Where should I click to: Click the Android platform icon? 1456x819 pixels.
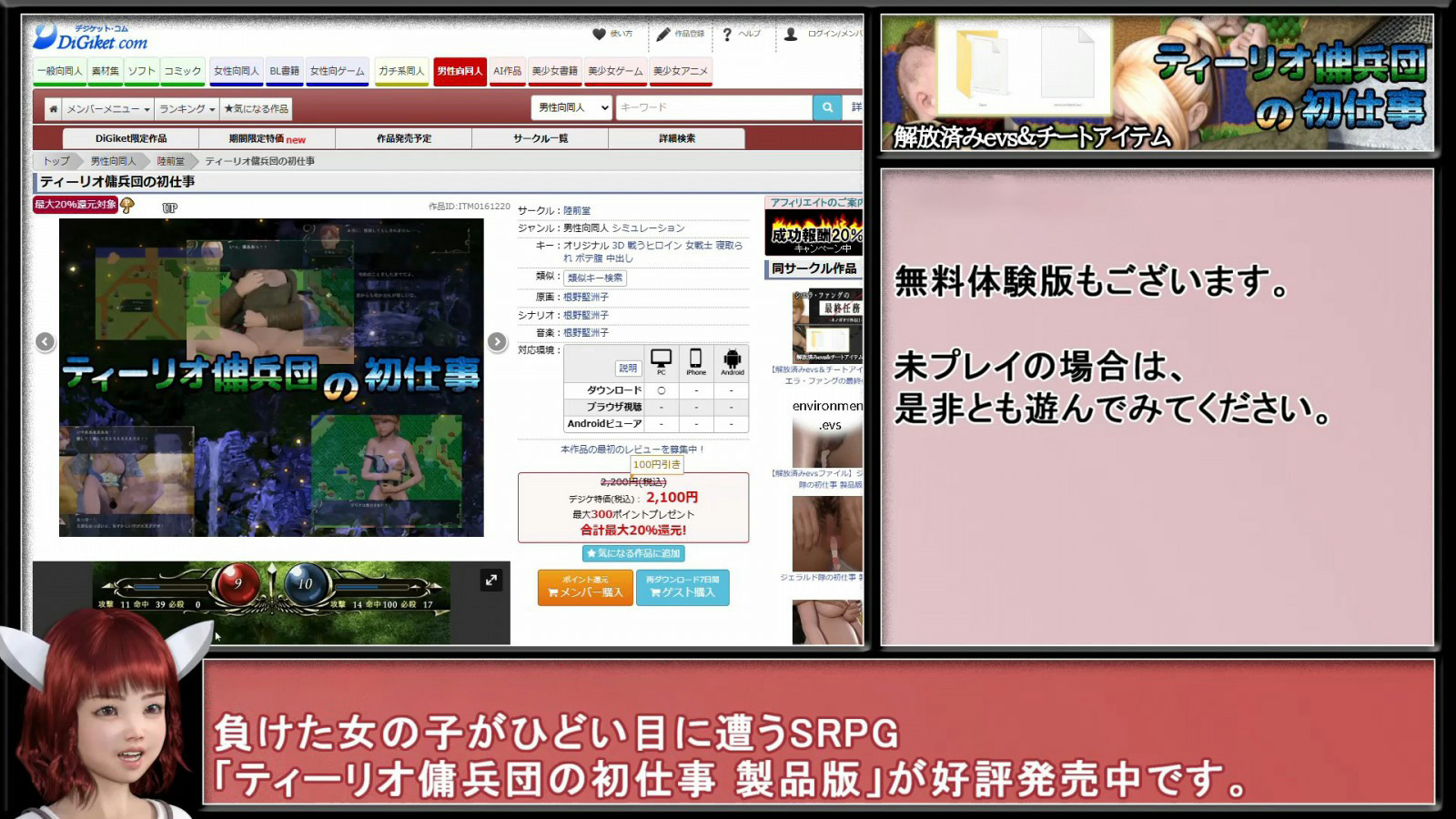732,360
